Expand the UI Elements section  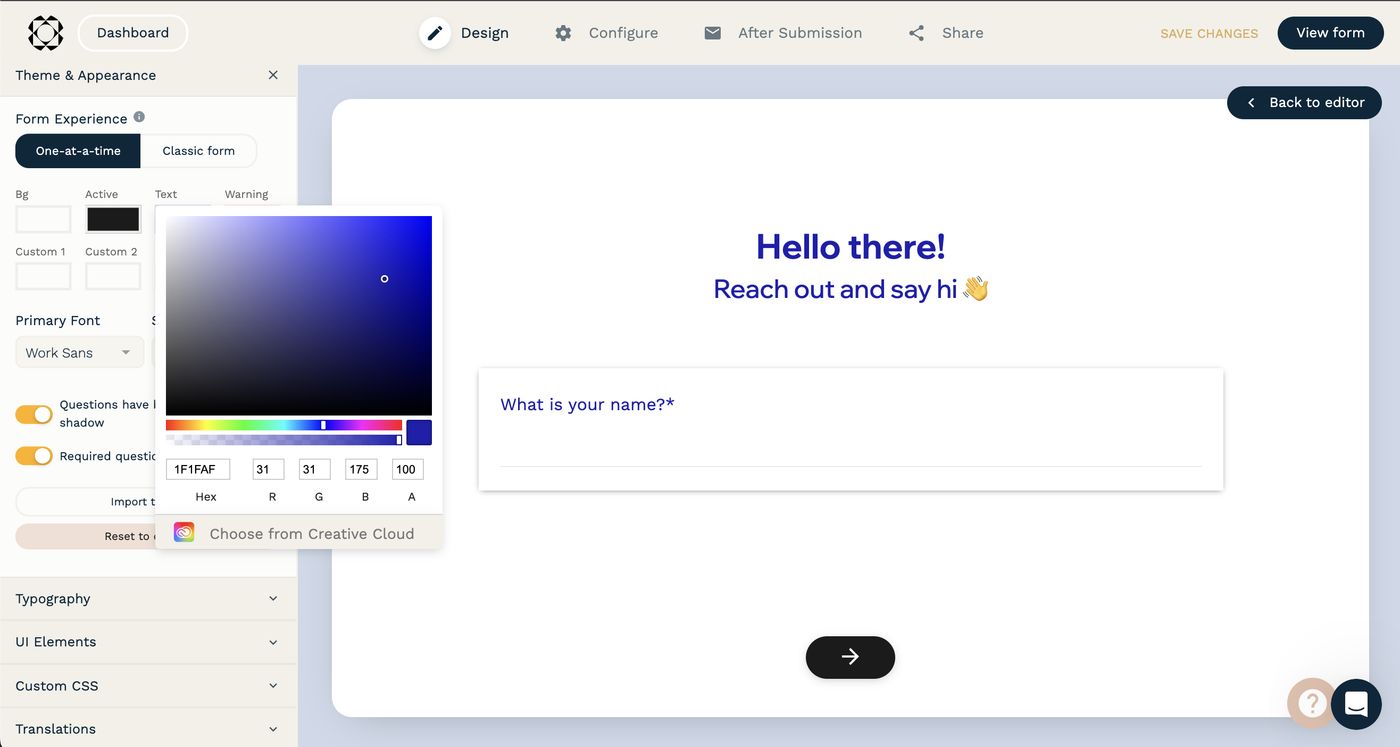(148, 642)
